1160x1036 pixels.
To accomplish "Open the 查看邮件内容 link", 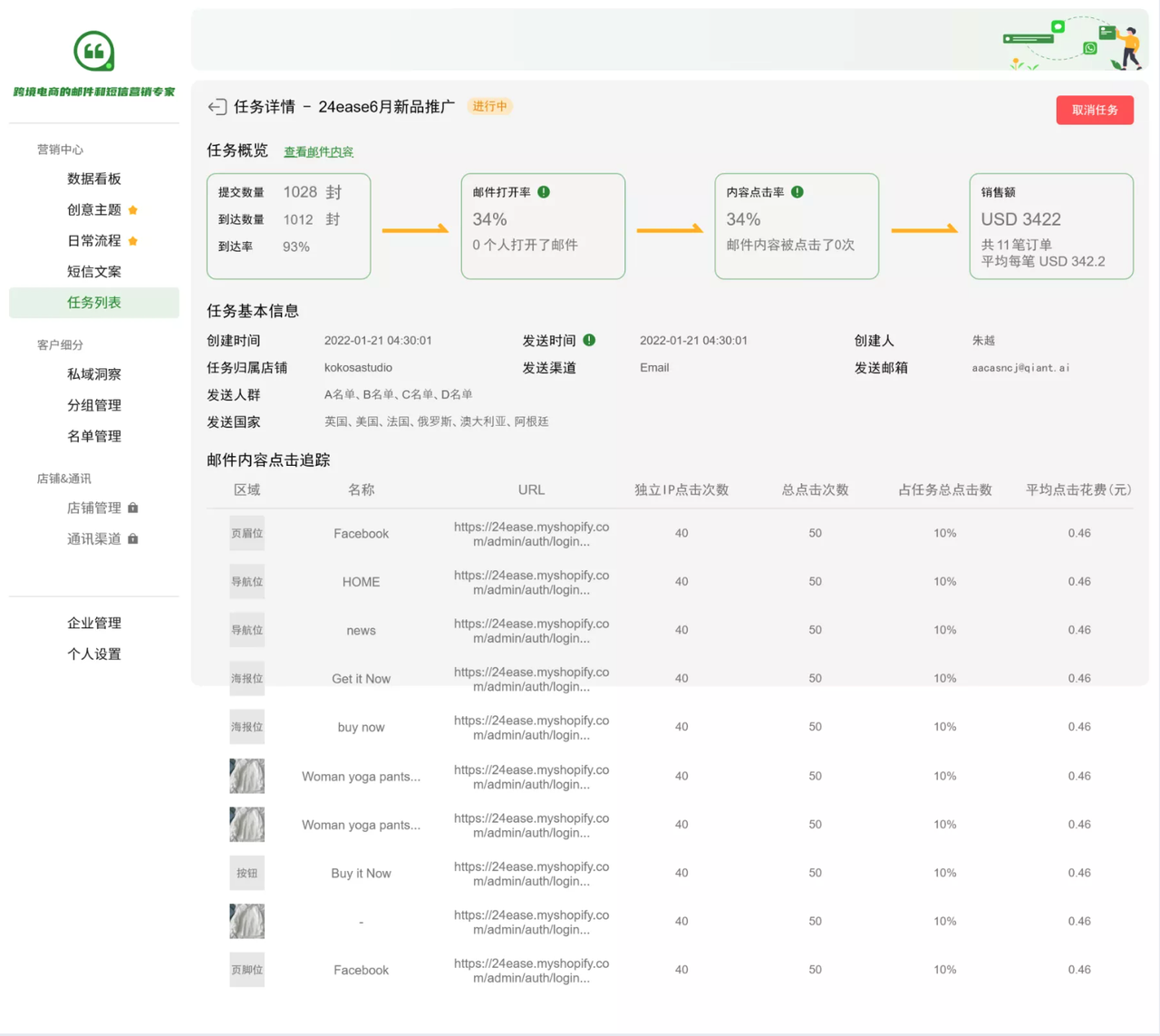I will [319, 151].
